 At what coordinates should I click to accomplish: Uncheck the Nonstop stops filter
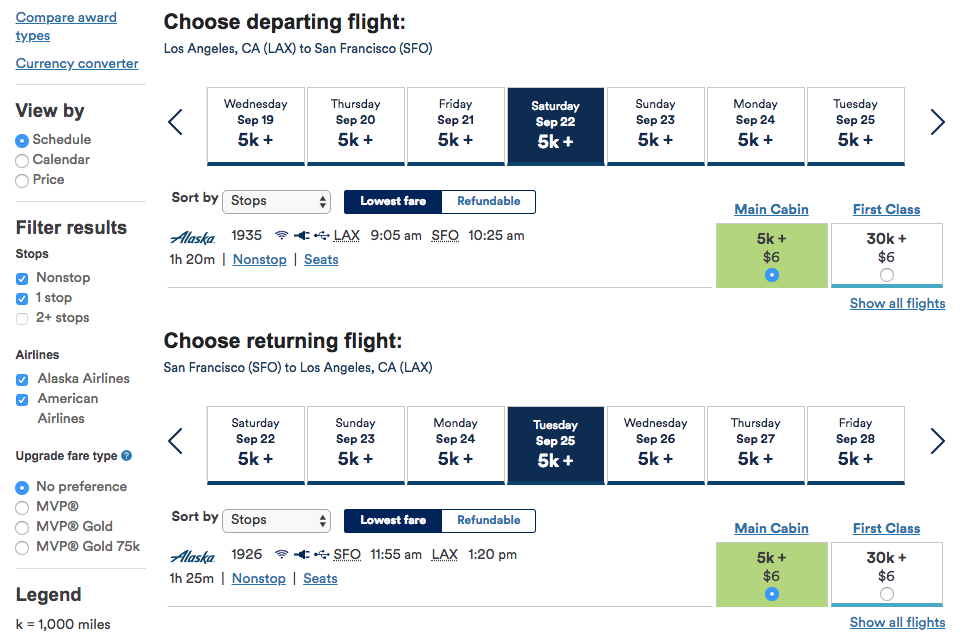(x=22, y=278)
